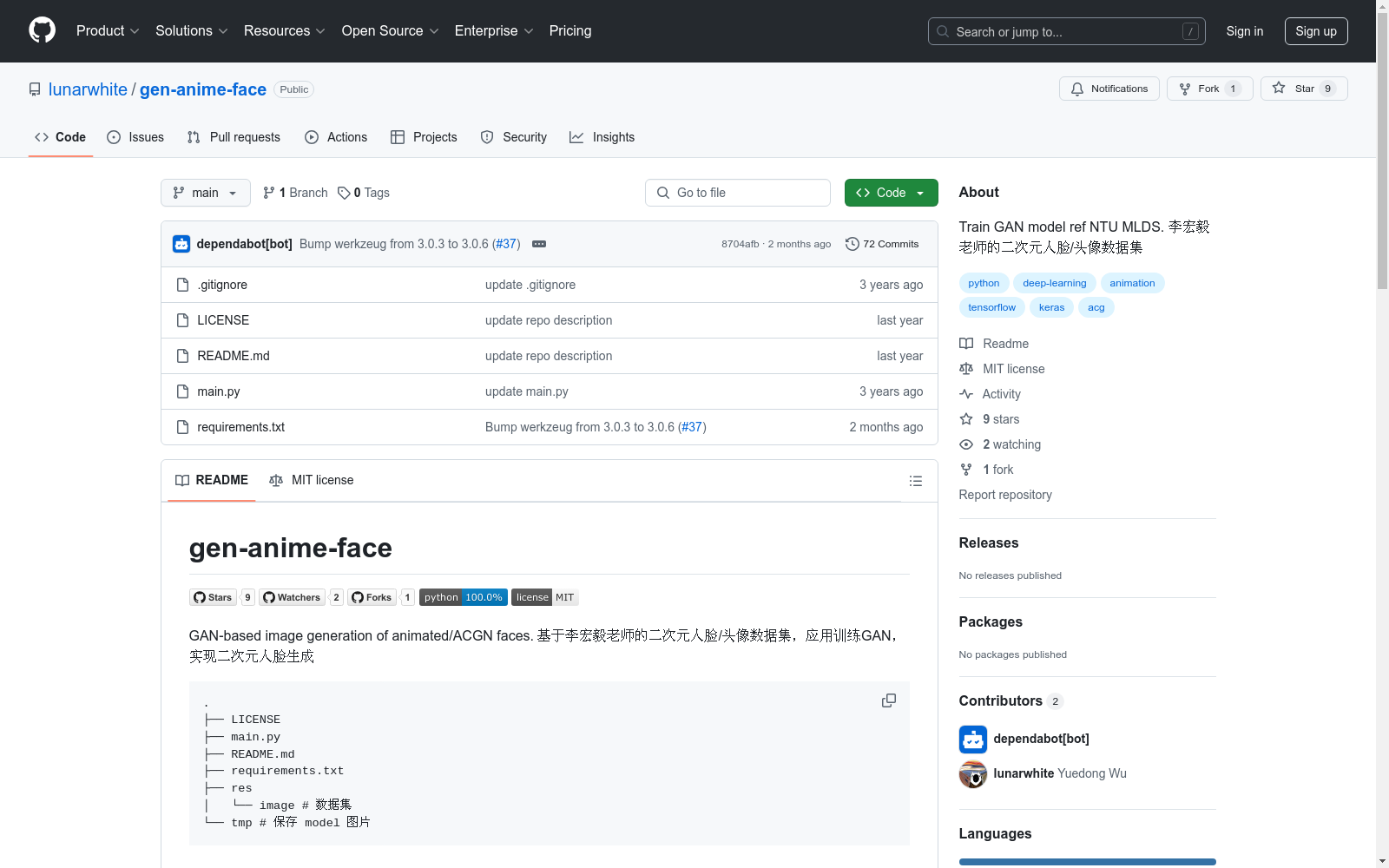
Task: Expand the Product menu
Action: point(108,30)
